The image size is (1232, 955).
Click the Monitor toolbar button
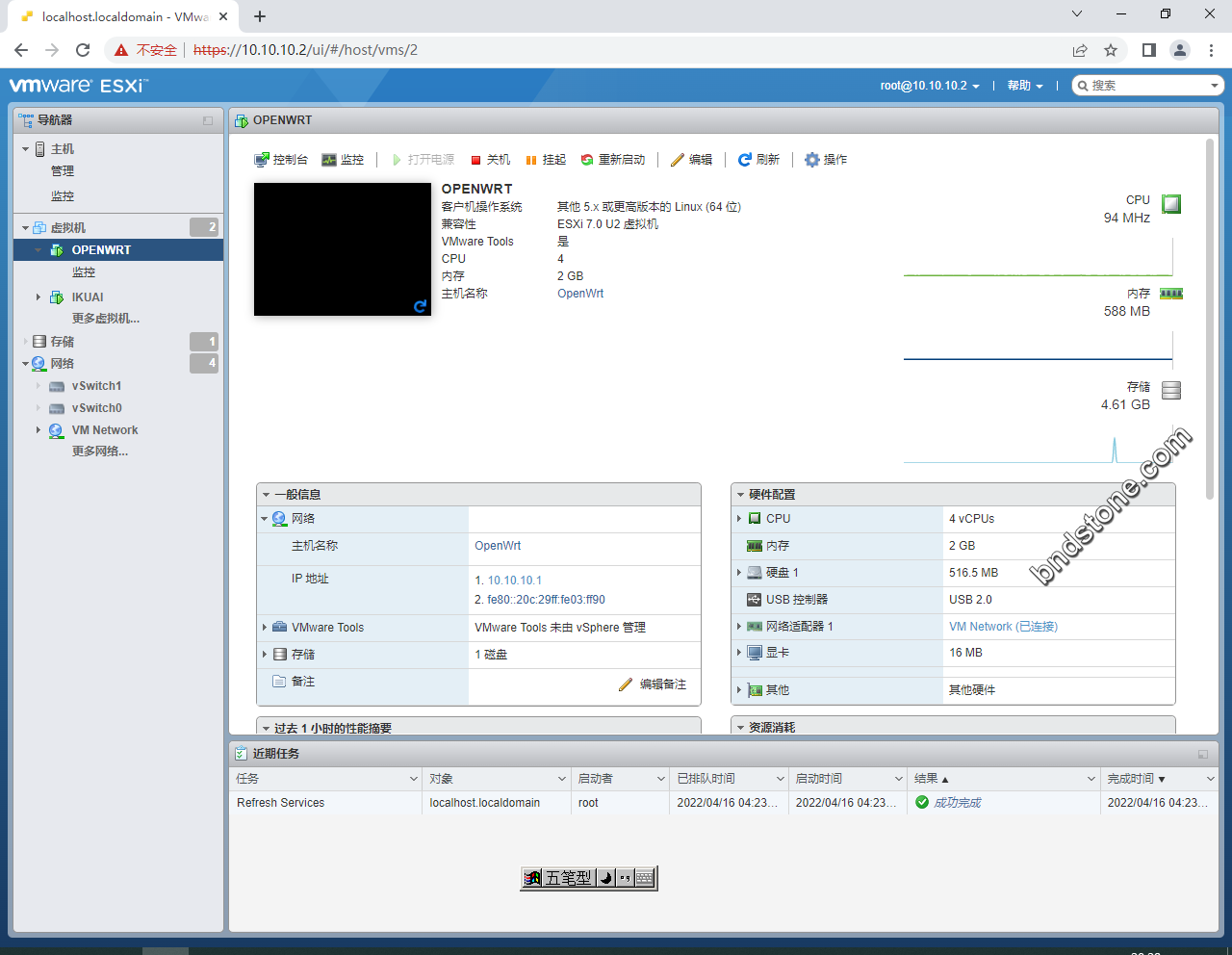click(343, 160)
